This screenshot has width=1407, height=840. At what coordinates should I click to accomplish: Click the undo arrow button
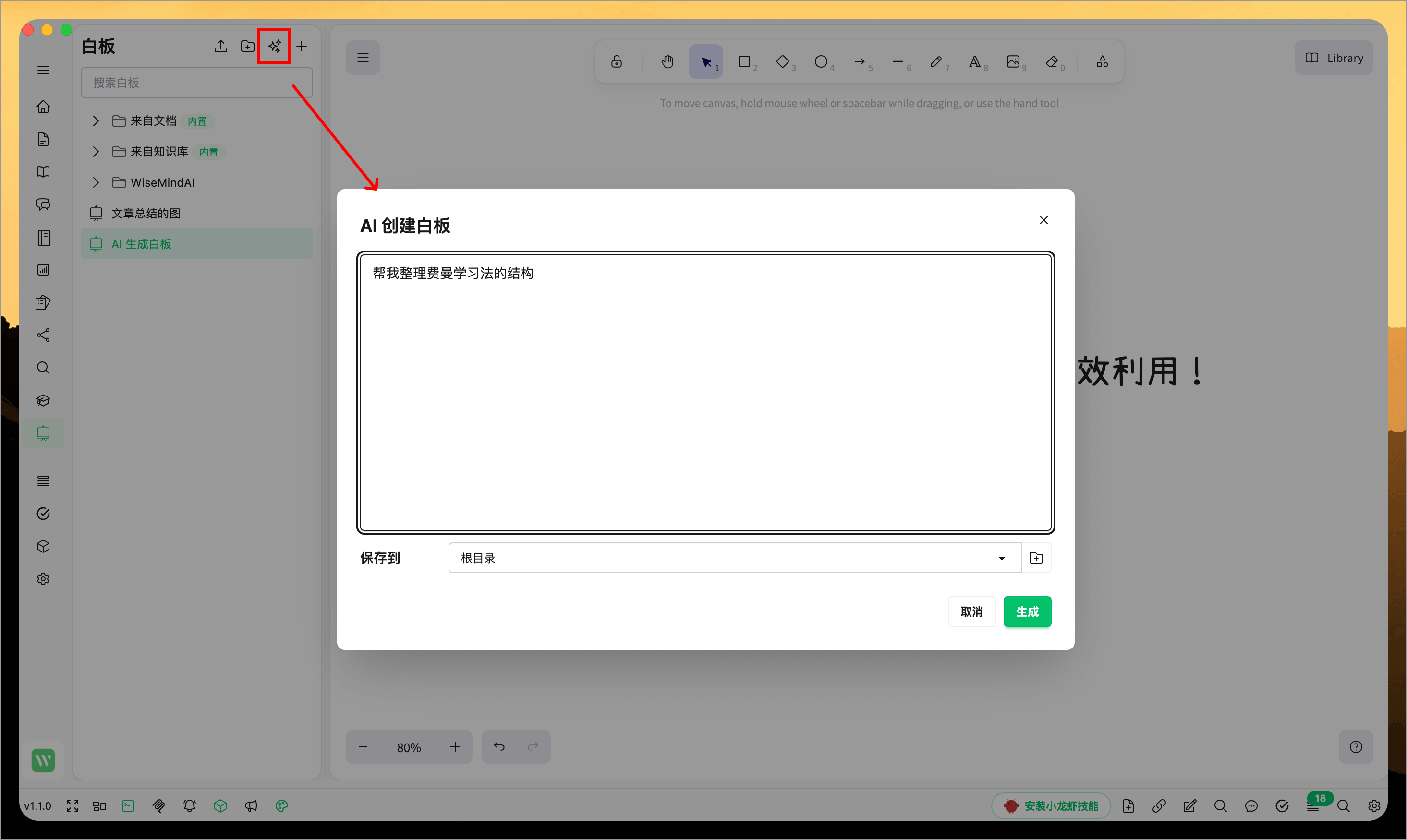[x=499, y=747]
